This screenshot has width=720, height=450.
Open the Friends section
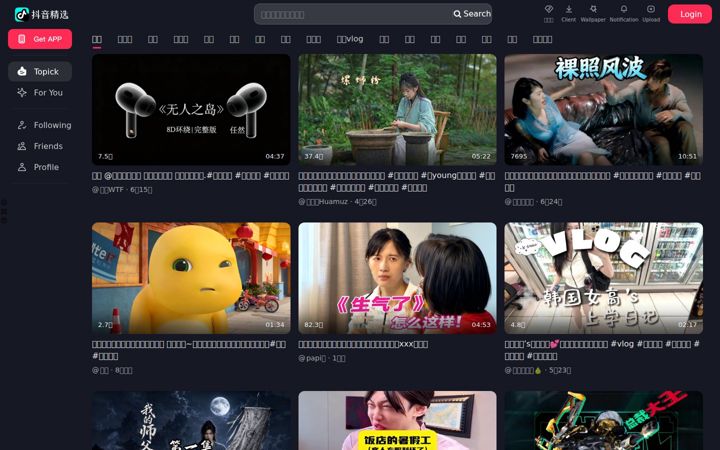pyautogui.click(x=40, y=146)
